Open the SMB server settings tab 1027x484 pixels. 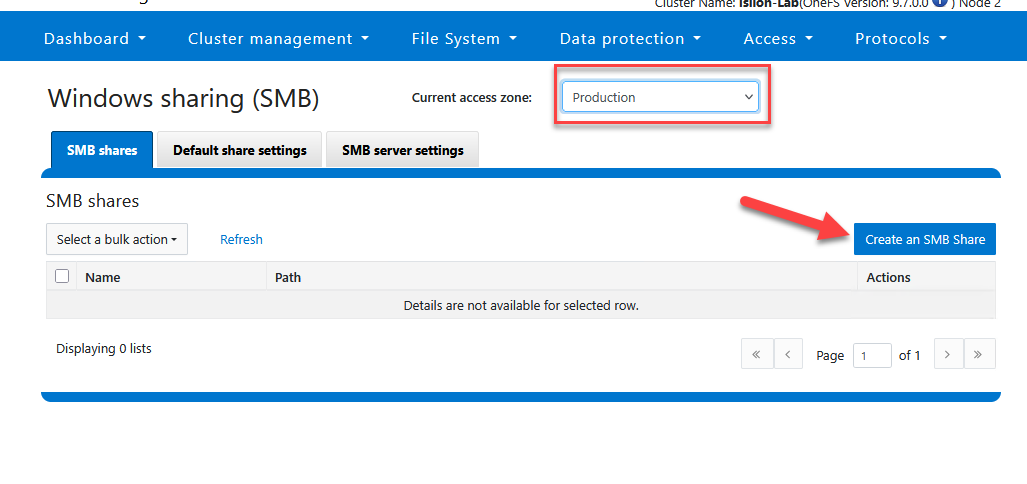402,150
